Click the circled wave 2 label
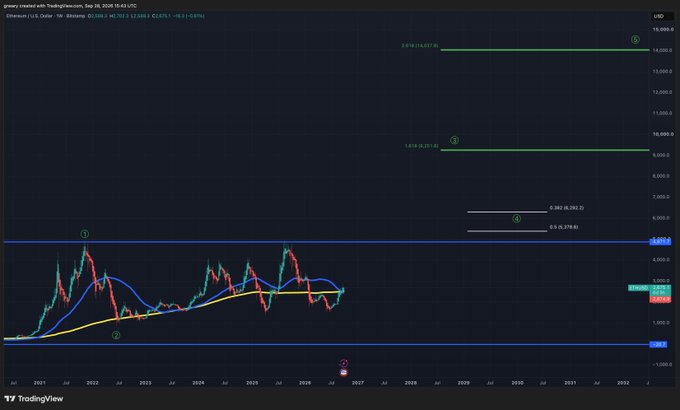 pyautogui.click(x=116, y=335)
